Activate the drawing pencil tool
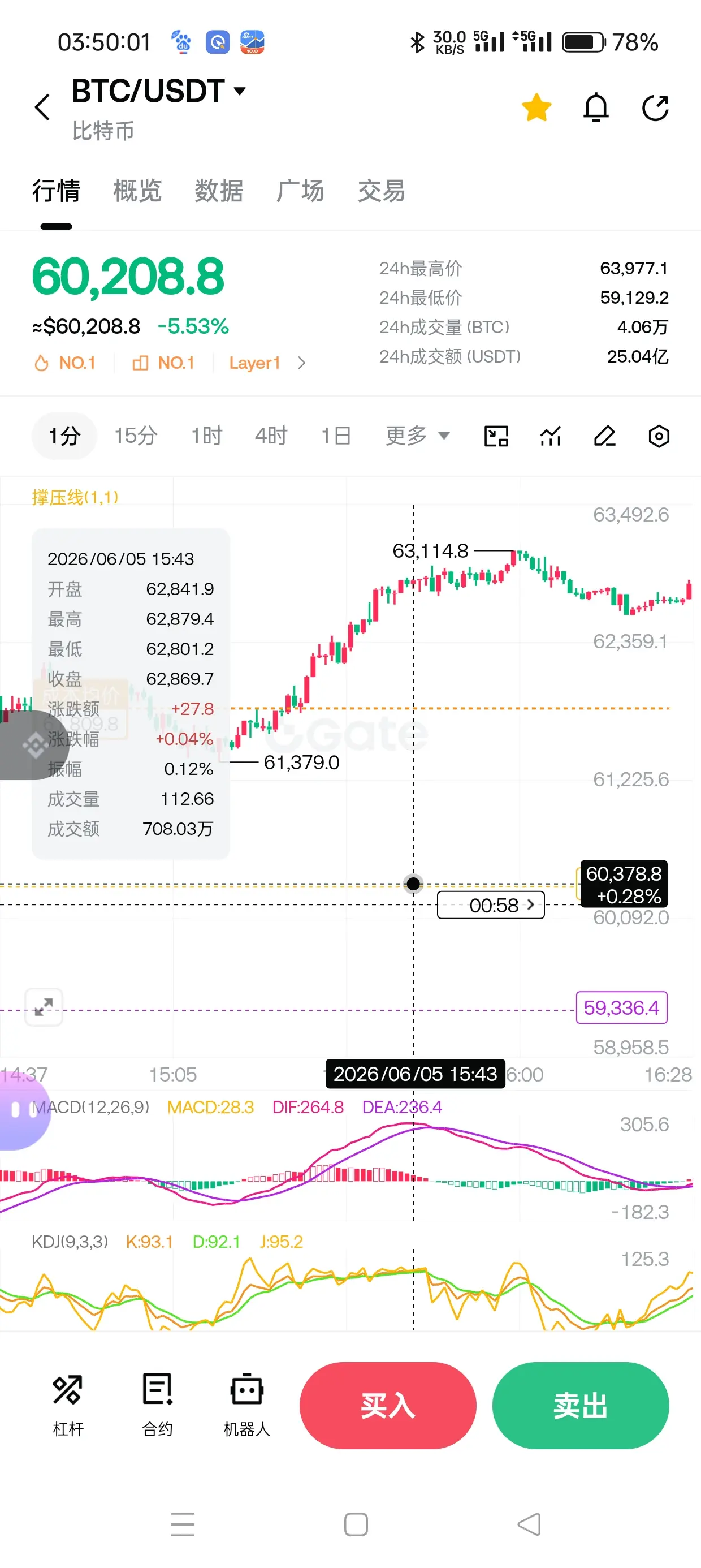This screenshot has height=1568, width=701. pyautogui.click(x=604, y=436)
